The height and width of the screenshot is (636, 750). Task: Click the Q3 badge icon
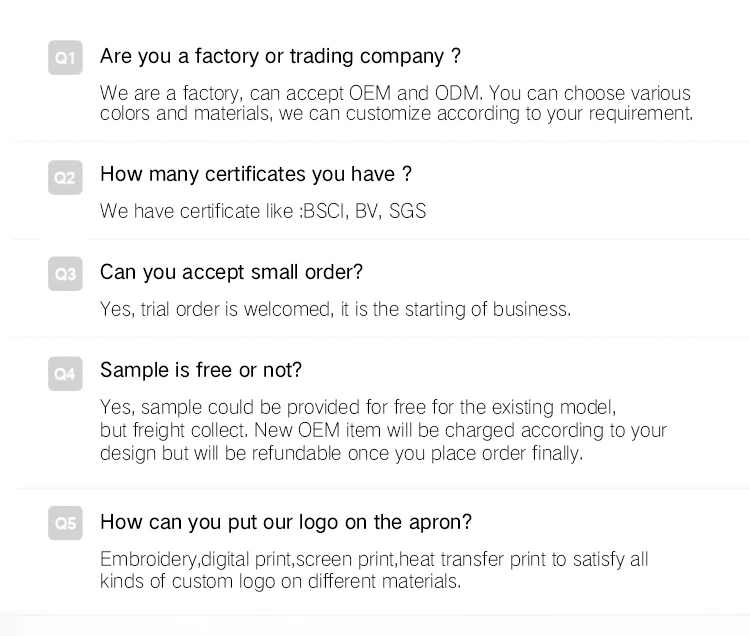65,274
